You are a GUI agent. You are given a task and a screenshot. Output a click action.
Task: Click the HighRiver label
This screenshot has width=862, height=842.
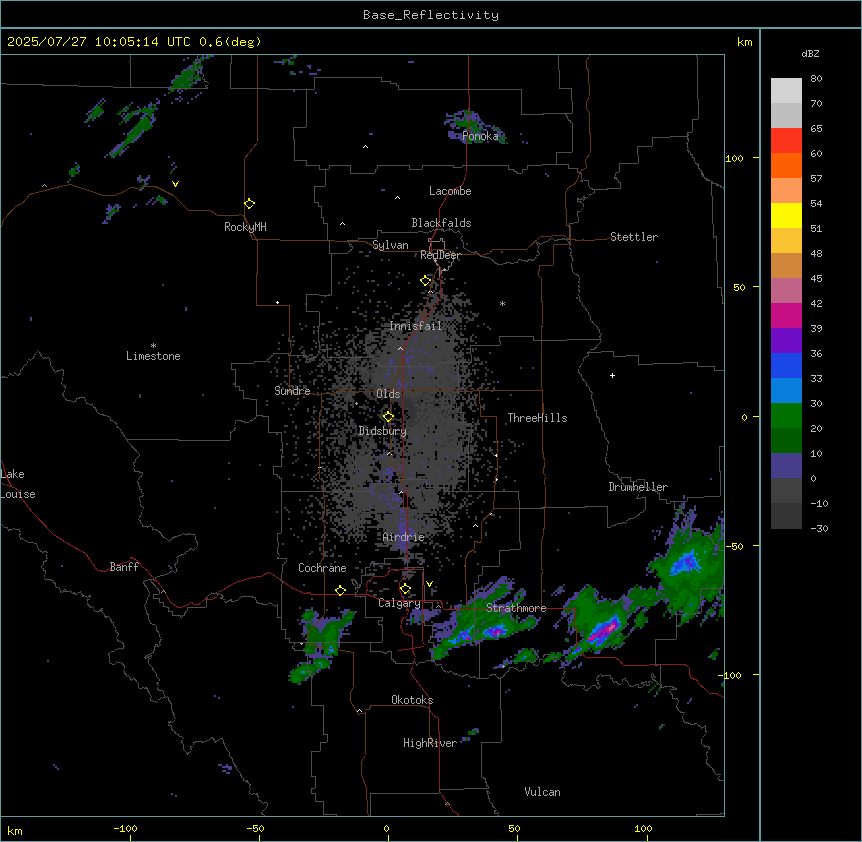click(429, 743)
